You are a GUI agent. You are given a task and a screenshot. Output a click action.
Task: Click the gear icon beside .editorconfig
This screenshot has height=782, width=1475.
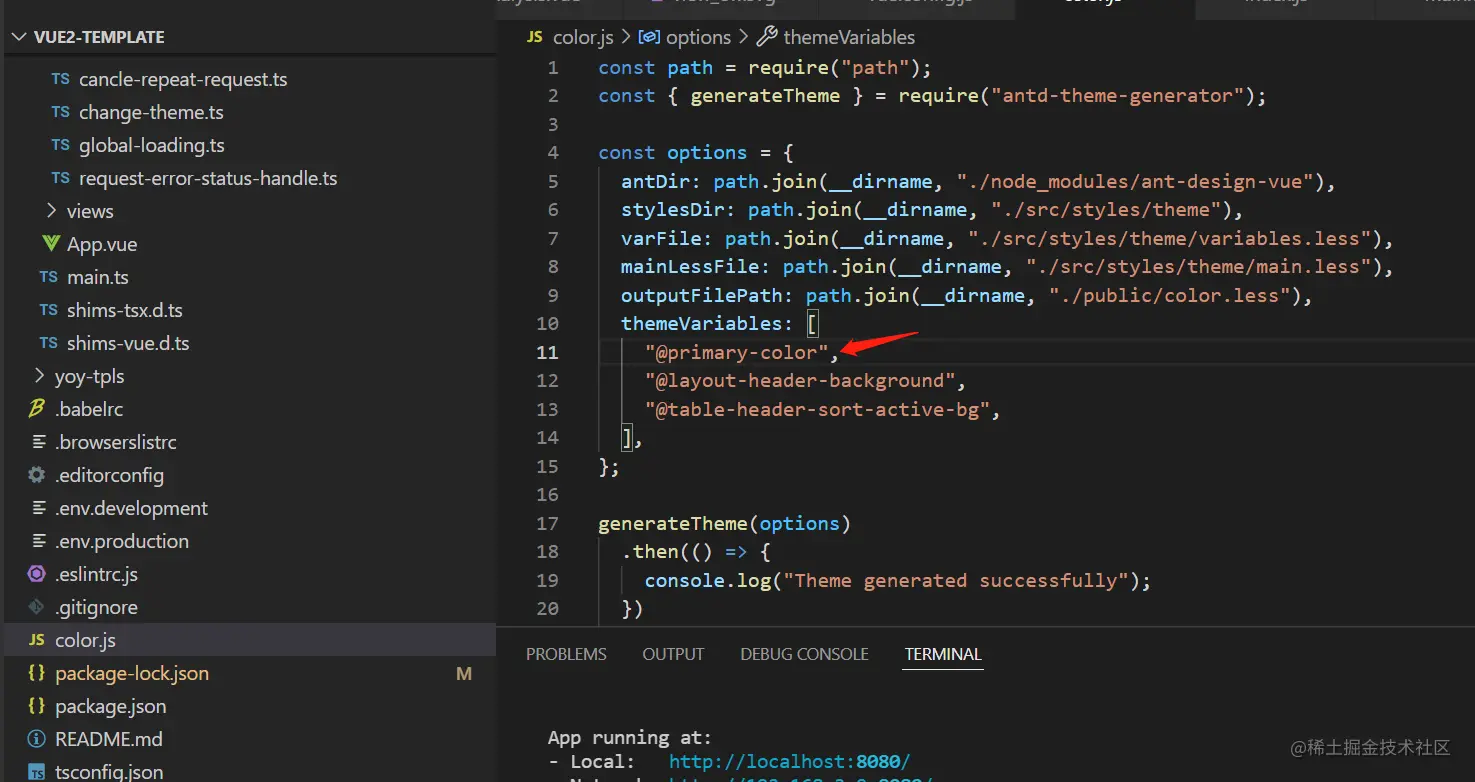click(x=37, y=475)
